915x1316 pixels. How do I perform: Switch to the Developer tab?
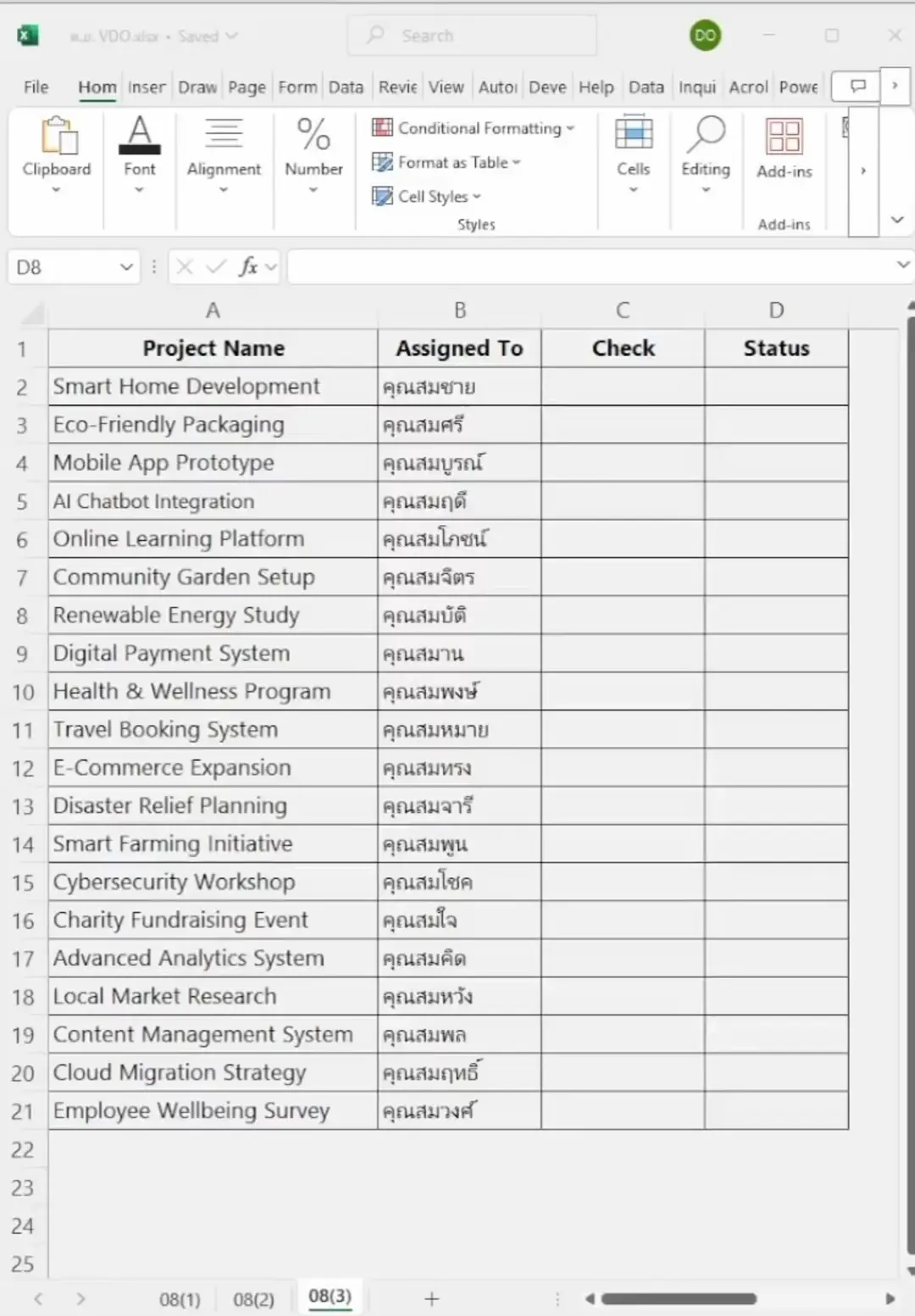(x=547, y=87)
